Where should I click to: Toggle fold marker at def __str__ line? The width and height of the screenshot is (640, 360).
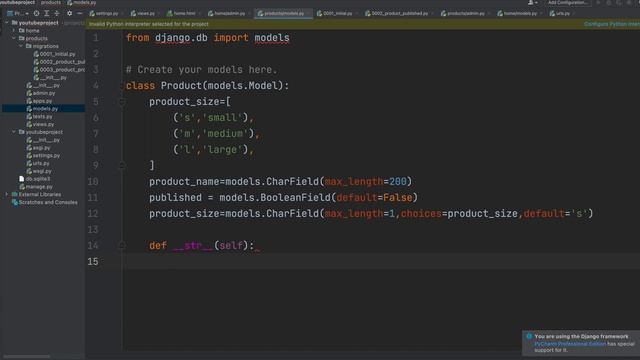tap(122, 245)
